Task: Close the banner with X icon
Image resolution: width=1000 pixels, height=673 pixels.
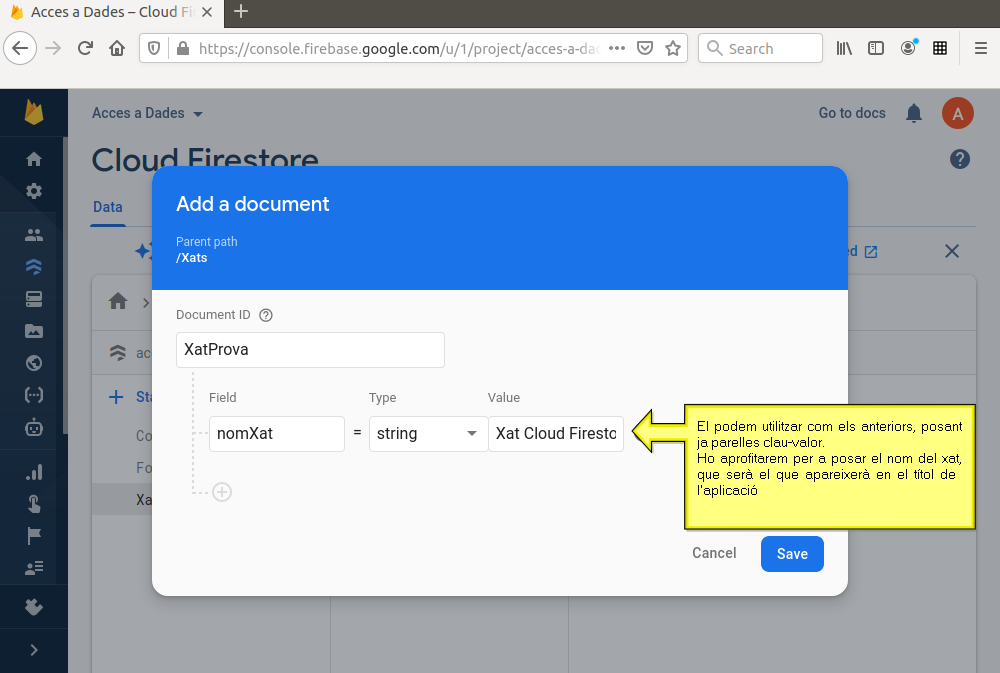Action: 952,251
